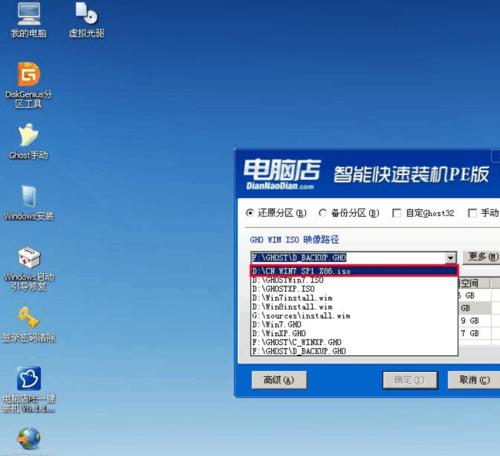Enable the 自定Ghost32 checkbox

(x=396, y=213)
